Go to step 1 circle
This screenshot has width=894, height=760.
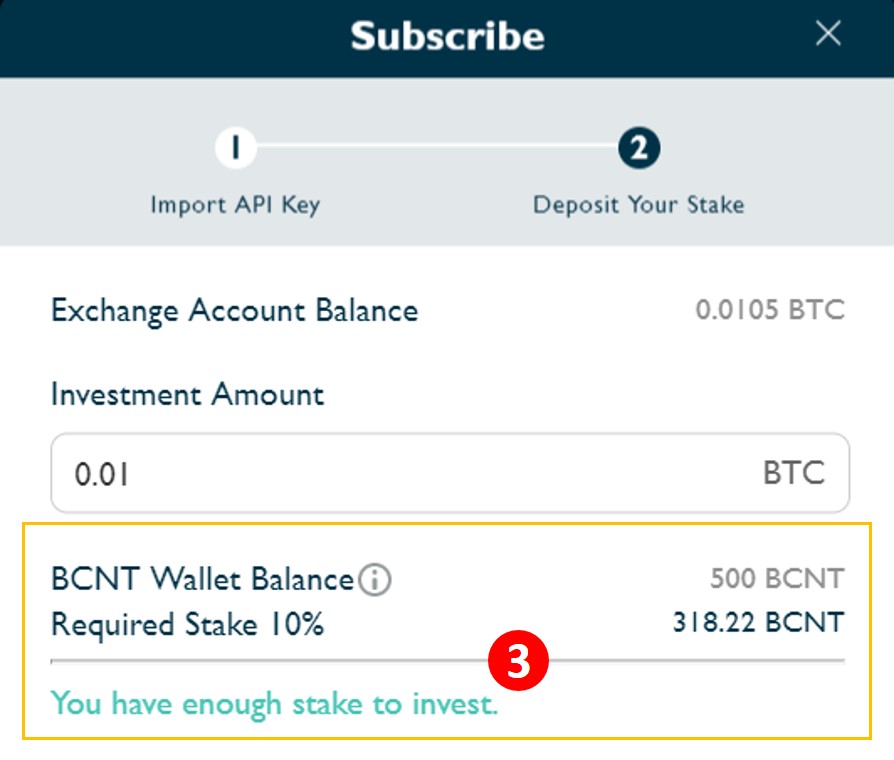tap(235, 148)
